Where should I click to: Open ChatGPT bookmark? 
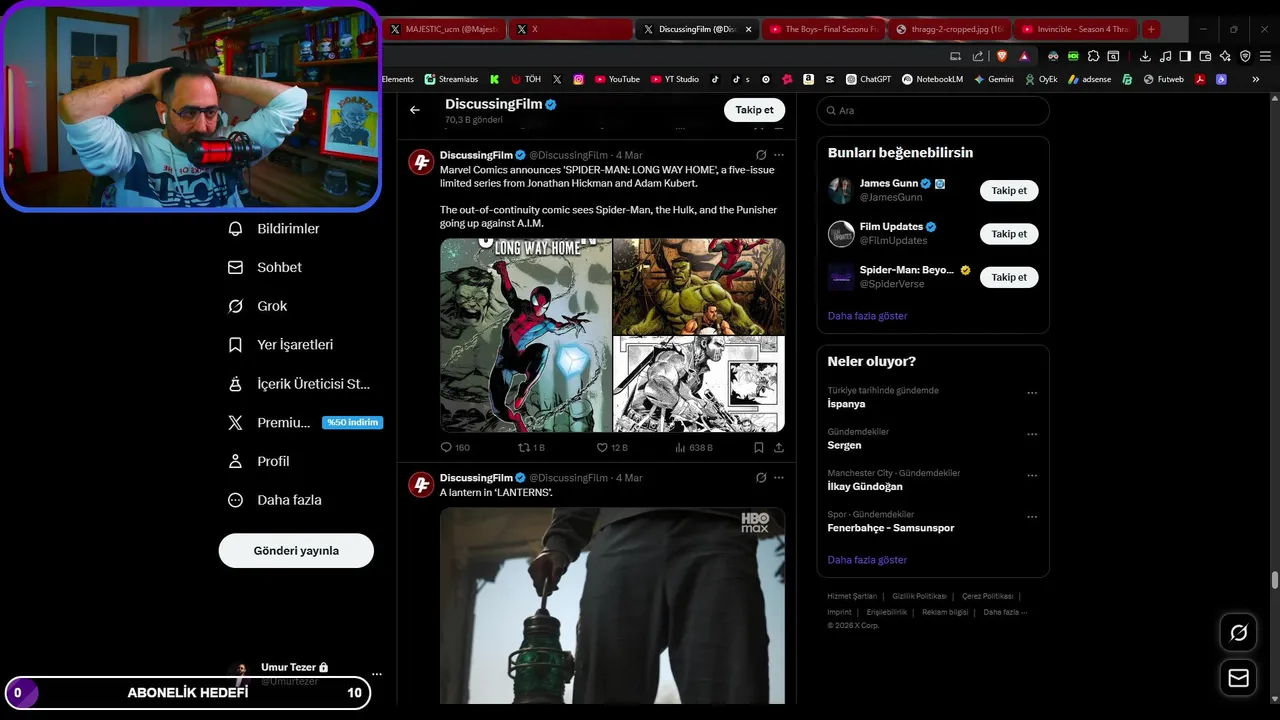868,79
